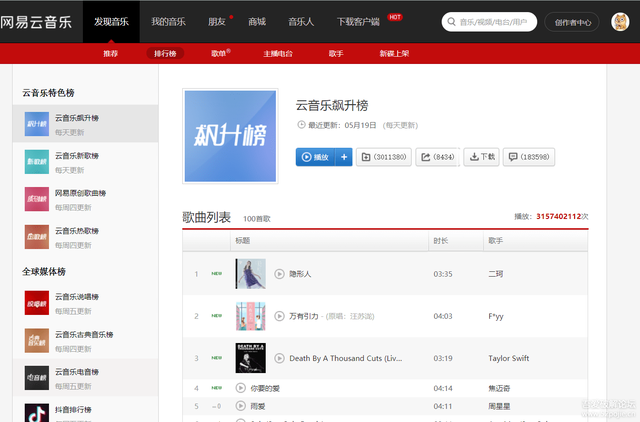Click the share button (8434)
The width and height of the screenshot is (640, 422).
click(x=438, y=157)
